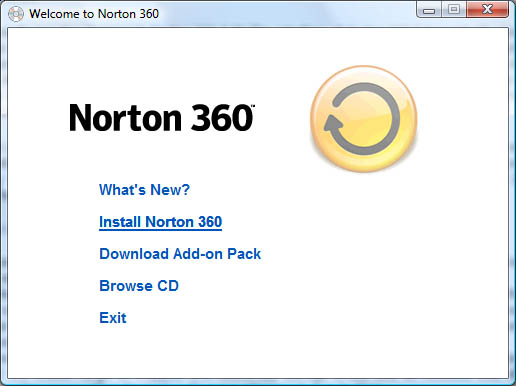Click the Norton 360 heading text

click(162, 117)
